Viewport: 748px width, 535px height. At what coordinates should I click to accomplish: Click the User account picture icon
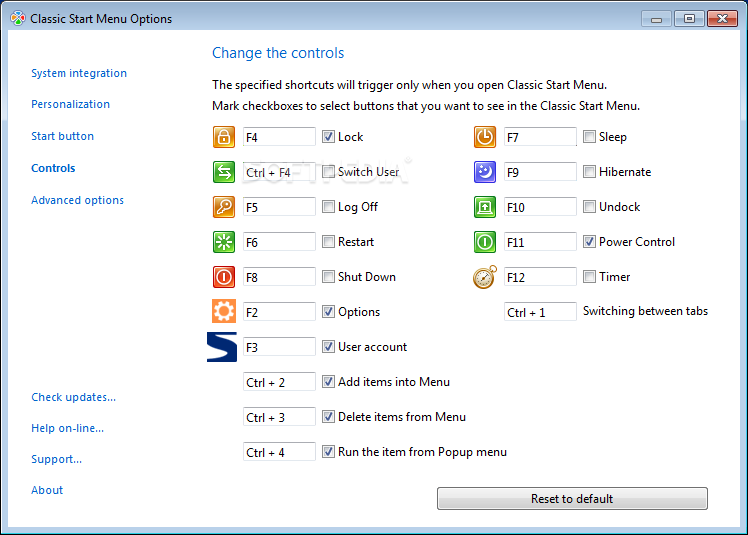[x=222, y=347]
